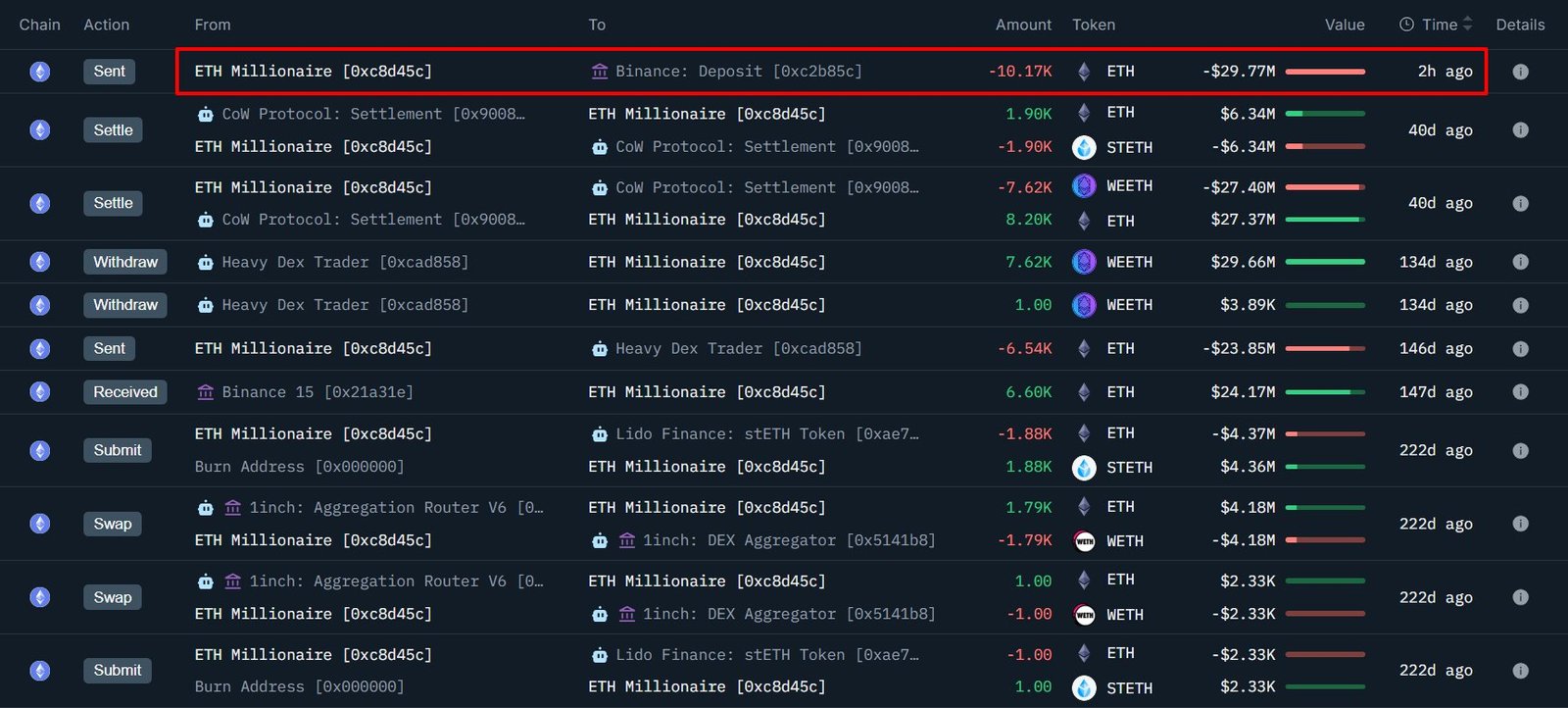Viewport: 1568px width, 708px height.
Task: Click Ethereum chain icon in first row
Action: pos(40,72)
